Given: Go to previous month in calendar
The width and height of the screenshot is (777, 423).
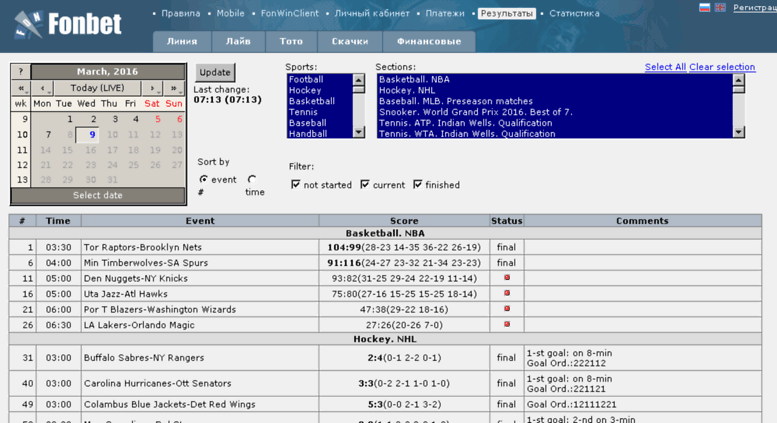Looking at the screenshot, I should coord(43,88).
